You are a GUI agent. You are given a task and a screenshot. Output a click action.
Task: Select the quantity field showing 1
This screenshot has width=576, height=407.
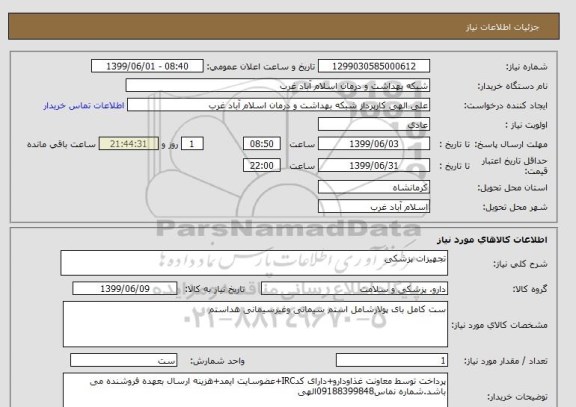[392, 360]
